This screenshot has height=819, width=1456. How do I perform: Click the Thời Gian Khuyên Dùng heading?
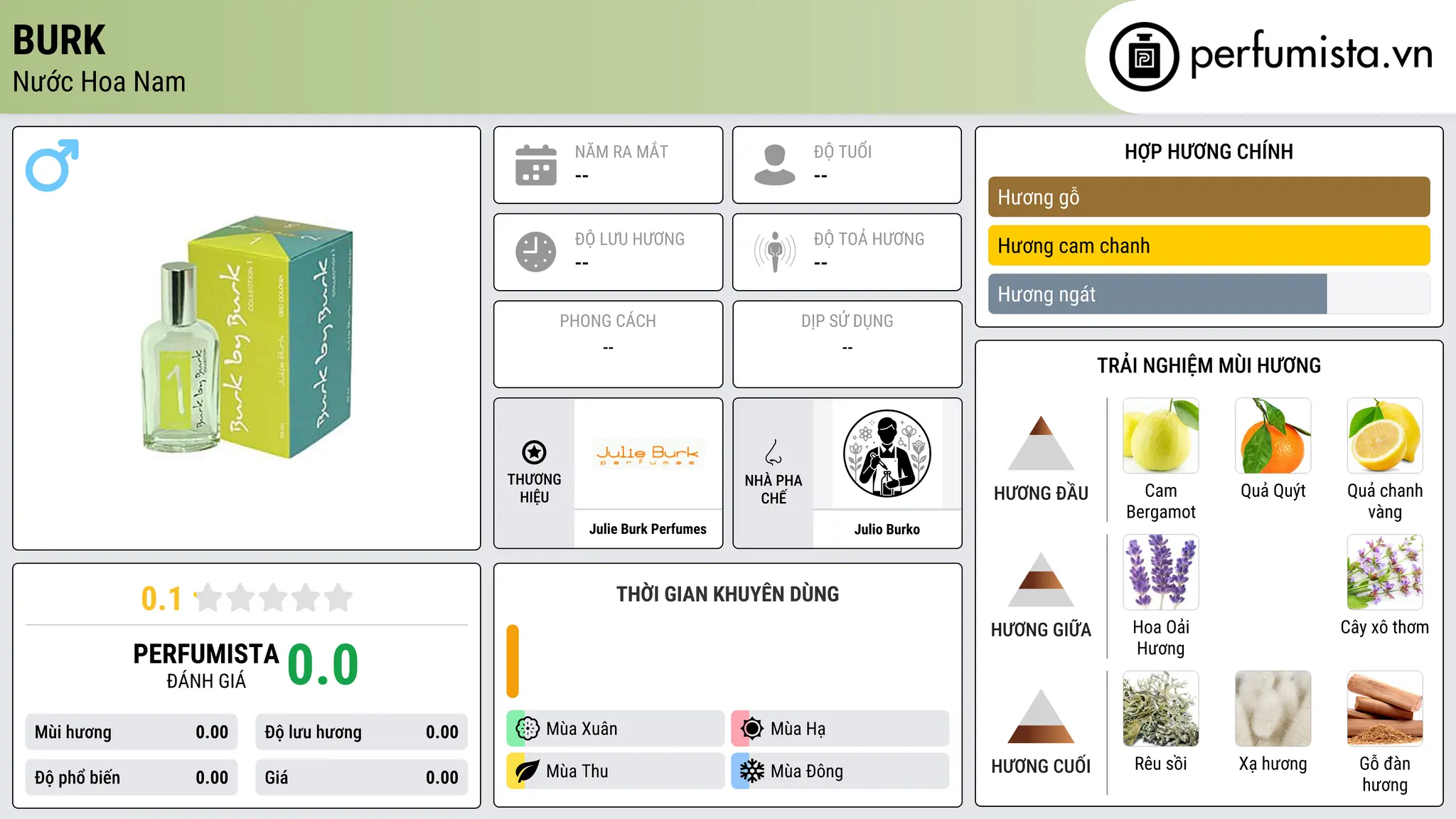click(x=727, y=594)
